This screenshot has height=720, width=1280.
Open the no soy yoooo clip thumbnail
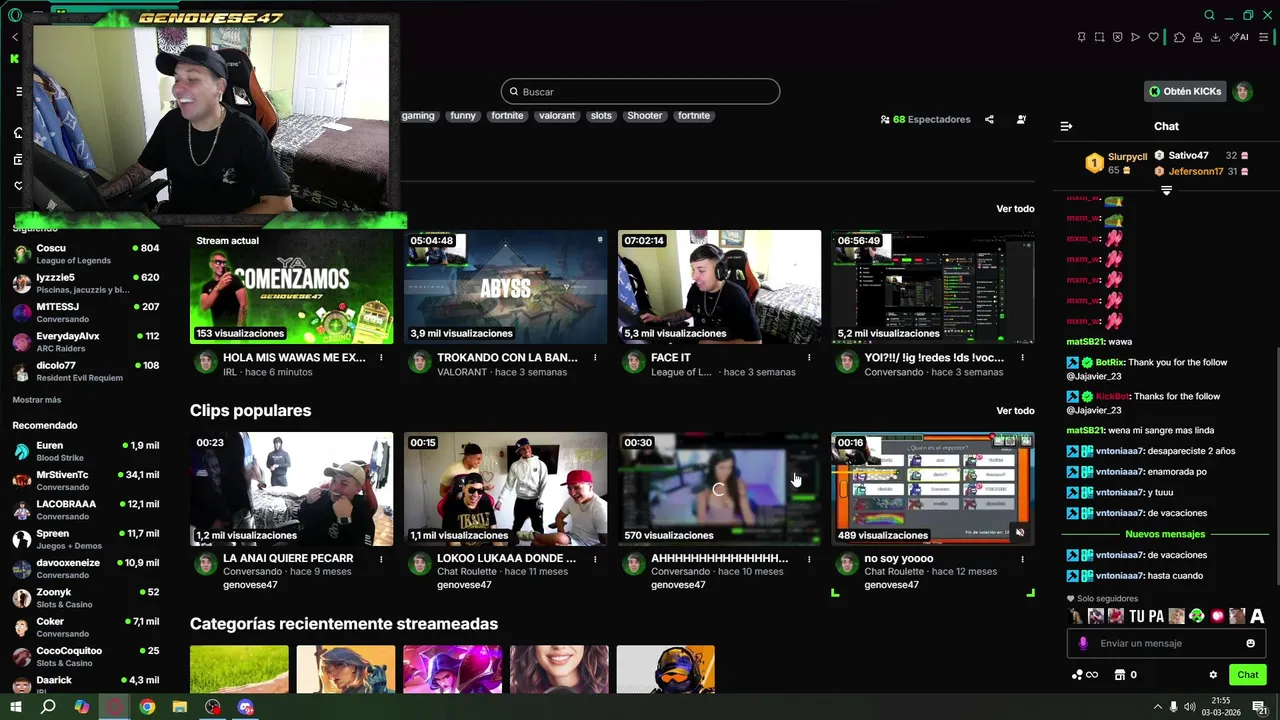point(932,489)
